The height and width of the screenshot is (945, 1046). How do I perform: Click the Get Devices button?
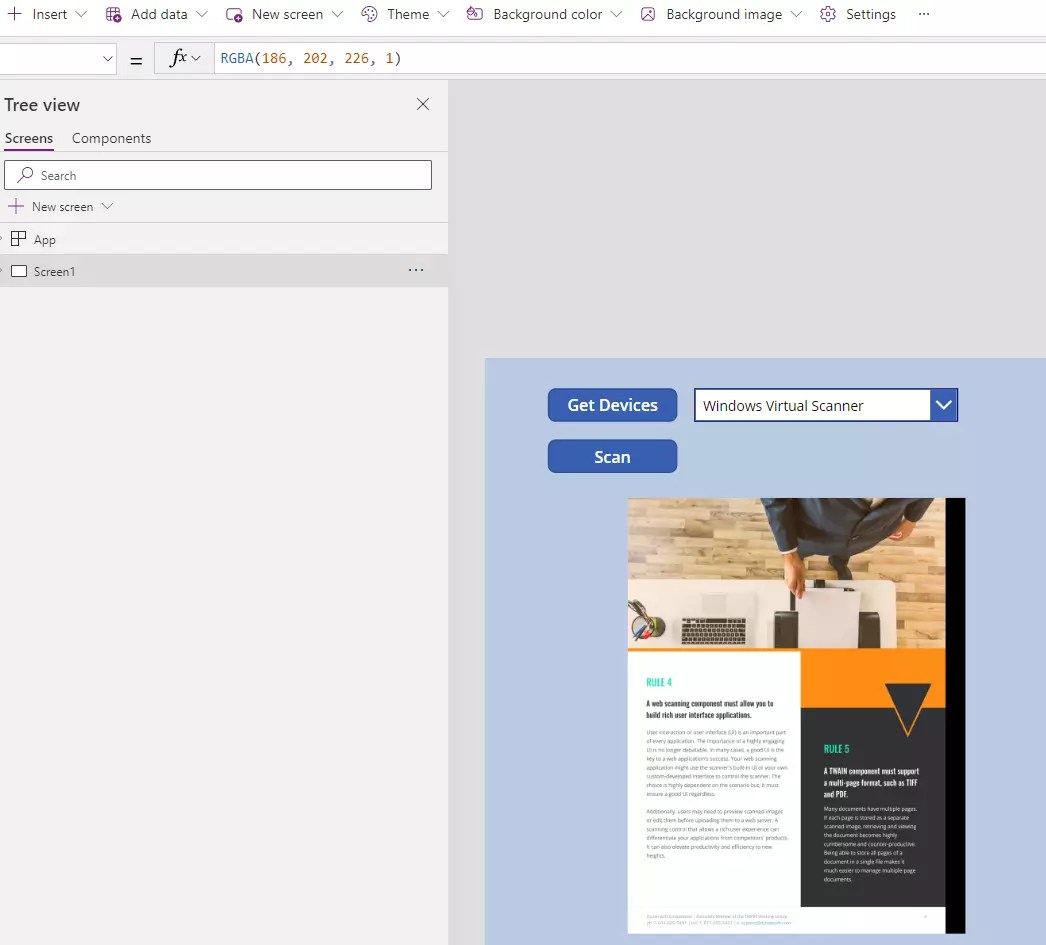tap(612, 405)
